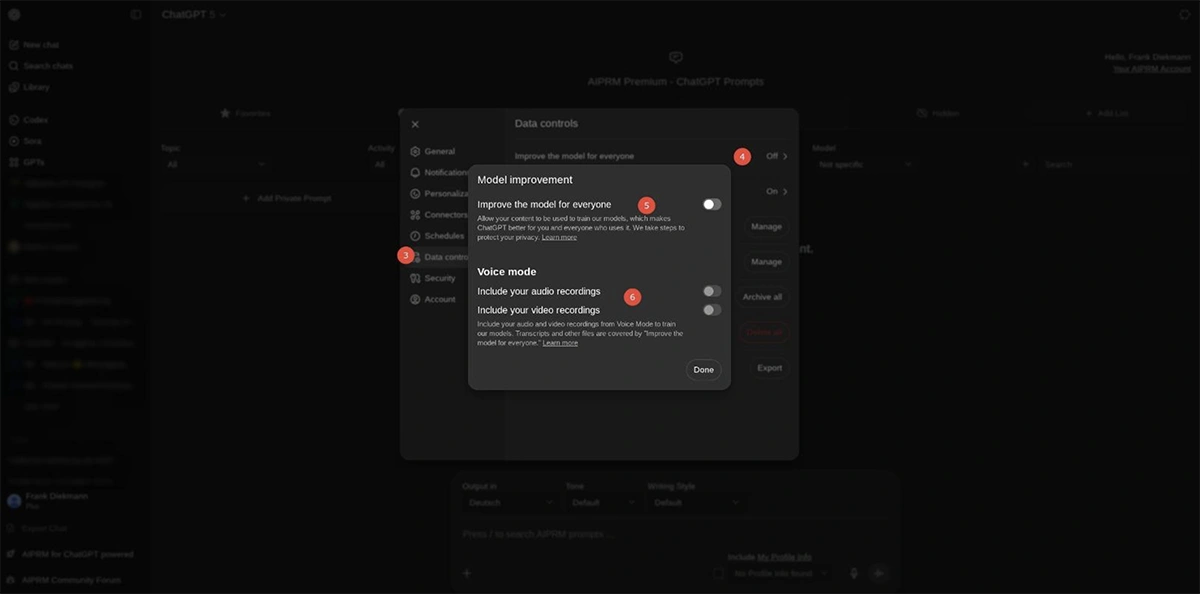
Task: Click the plus icon beside the Search field
Action: pyautogui.click(x=1025, y=164)
